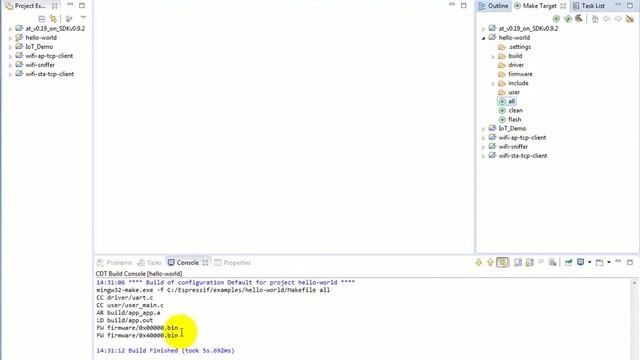Expand wifi-sniffer in Project Explorer
The height and width of the screenshot is (360, 640).
coord(10,65)
